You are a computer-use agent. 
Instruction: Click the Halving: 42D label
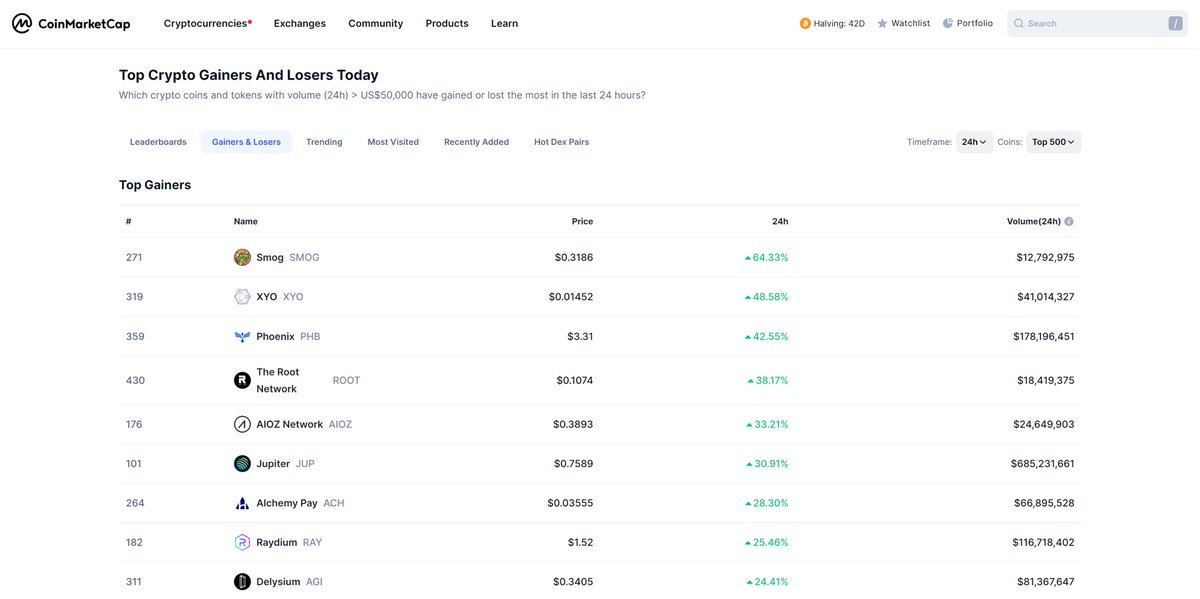[x=840, y=23]
